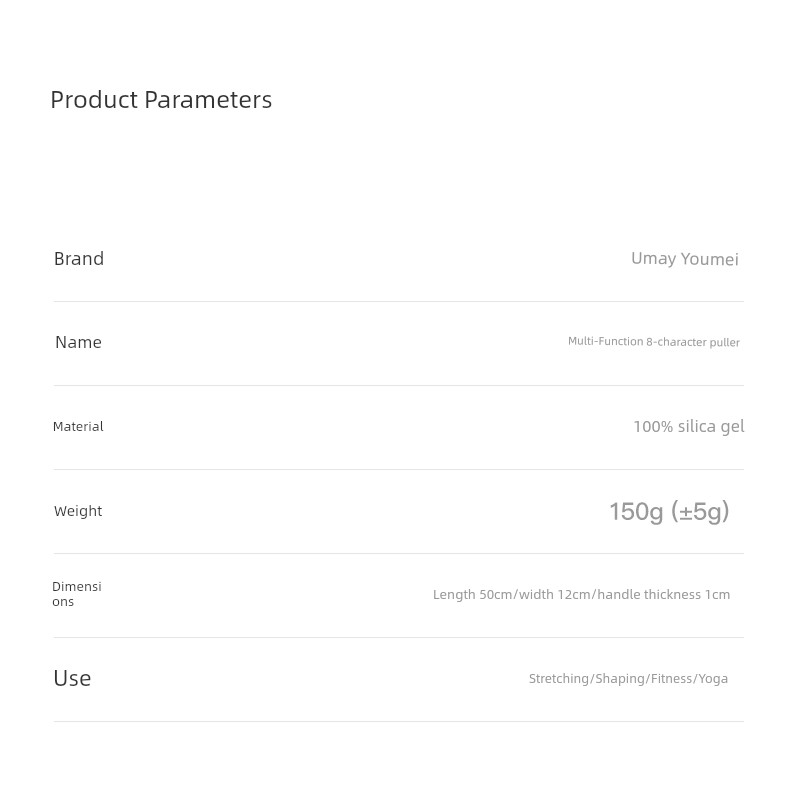Click Stretching/Shaping/Fitness/Yoga use text
Viewport: 790px width, 809px height.
628,679
